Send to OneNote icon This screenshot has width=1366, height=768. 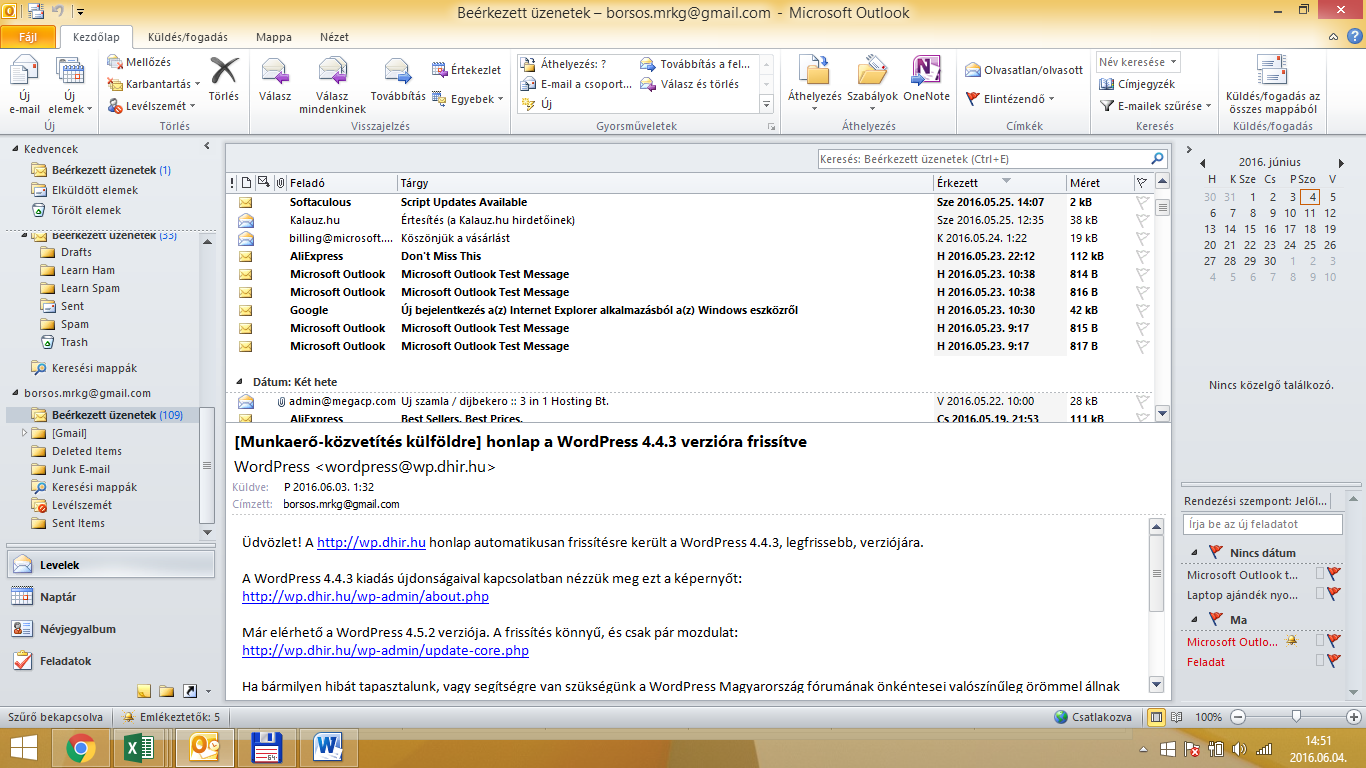click(926, 80)
